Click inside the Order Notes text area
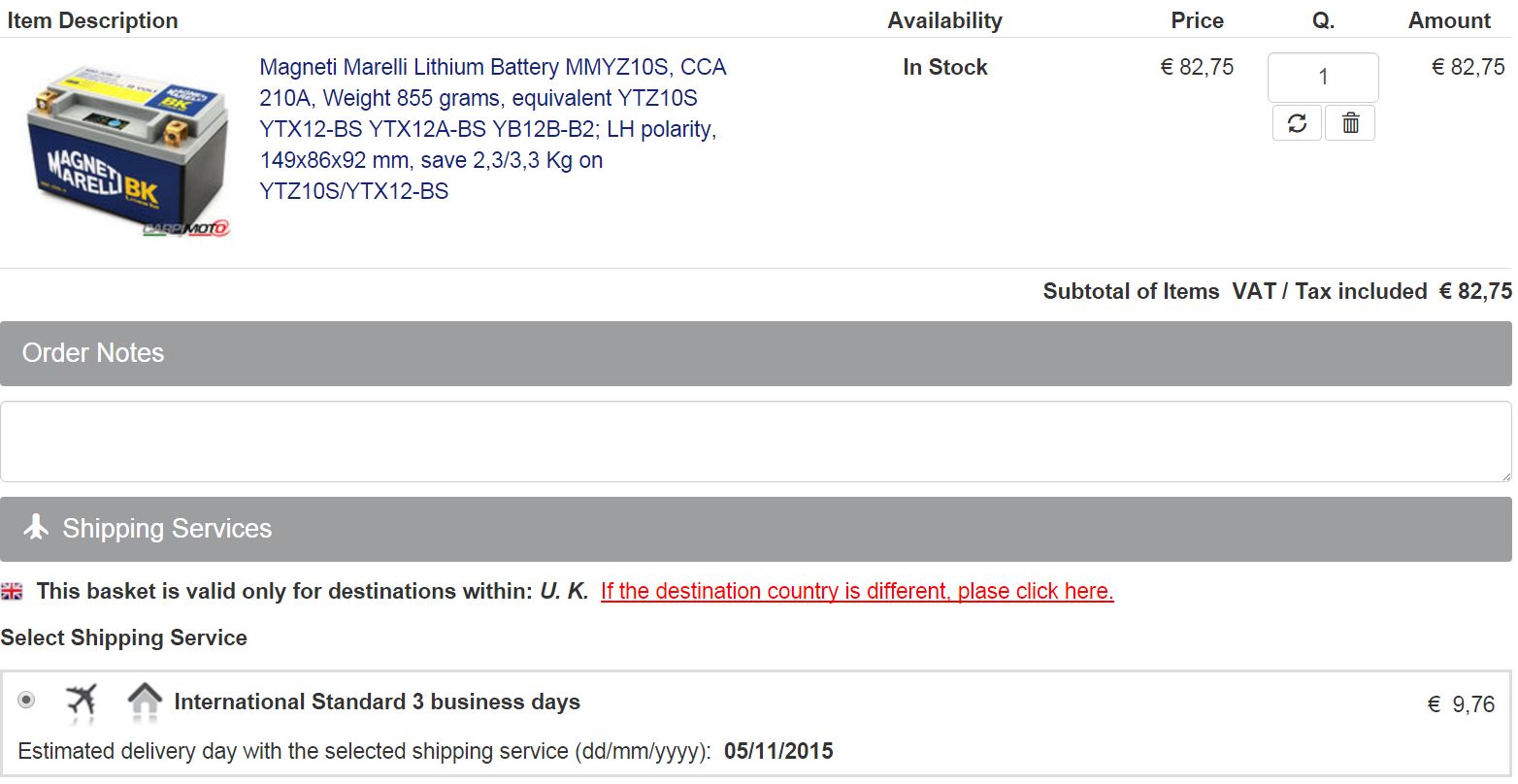The height and width of the screenshot is (784, 1518). [755, 441]
